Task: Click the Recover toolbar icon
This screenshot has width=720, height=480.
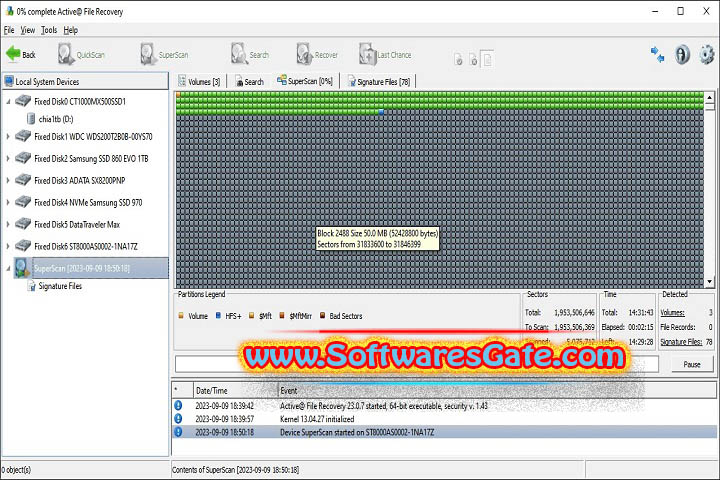Action: click(x=317, y=54)
